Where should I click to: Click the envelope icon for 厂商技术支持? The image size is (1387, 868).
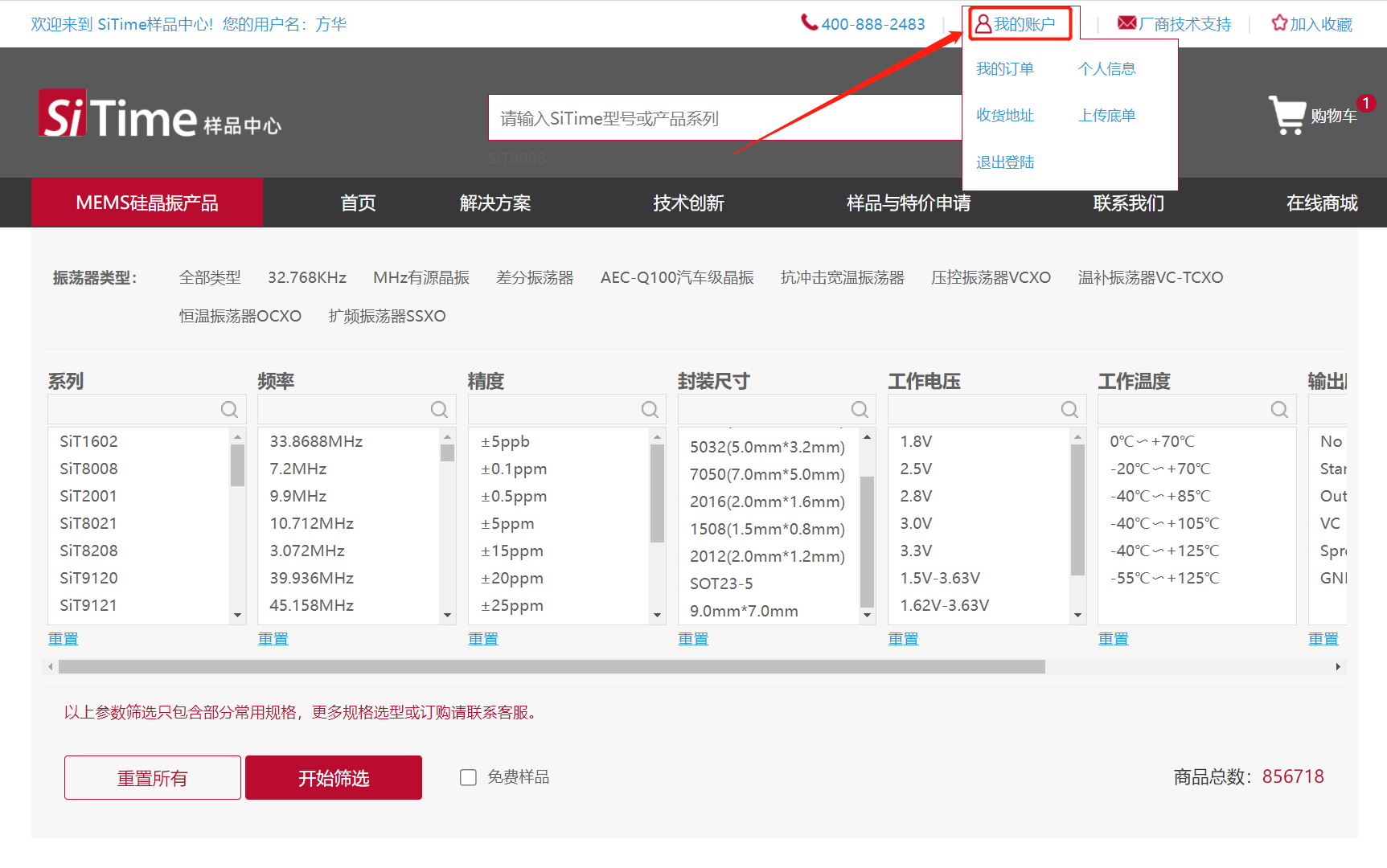coord(1127,23)
